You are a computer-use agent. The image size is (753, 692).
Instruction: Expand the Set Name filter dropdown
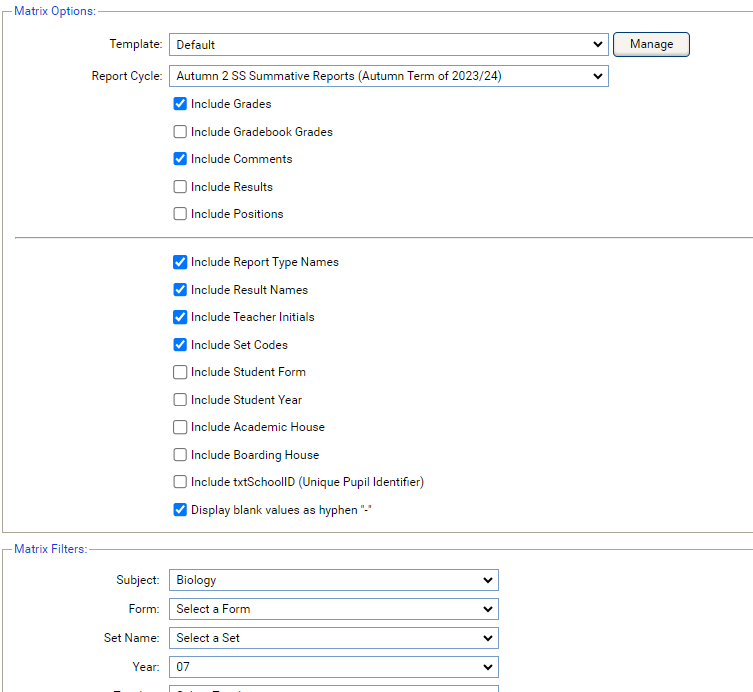coord(333,638)
